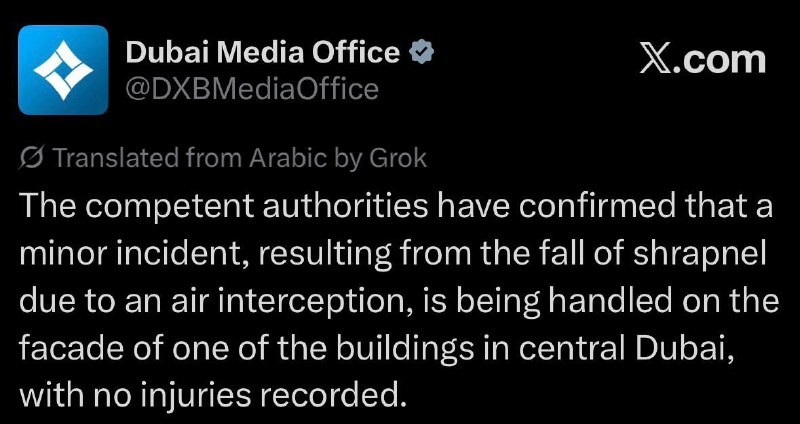Click the text "with no injuries recorded."
The width and height of the screenshot is (800, 424).
pos(214,393)
